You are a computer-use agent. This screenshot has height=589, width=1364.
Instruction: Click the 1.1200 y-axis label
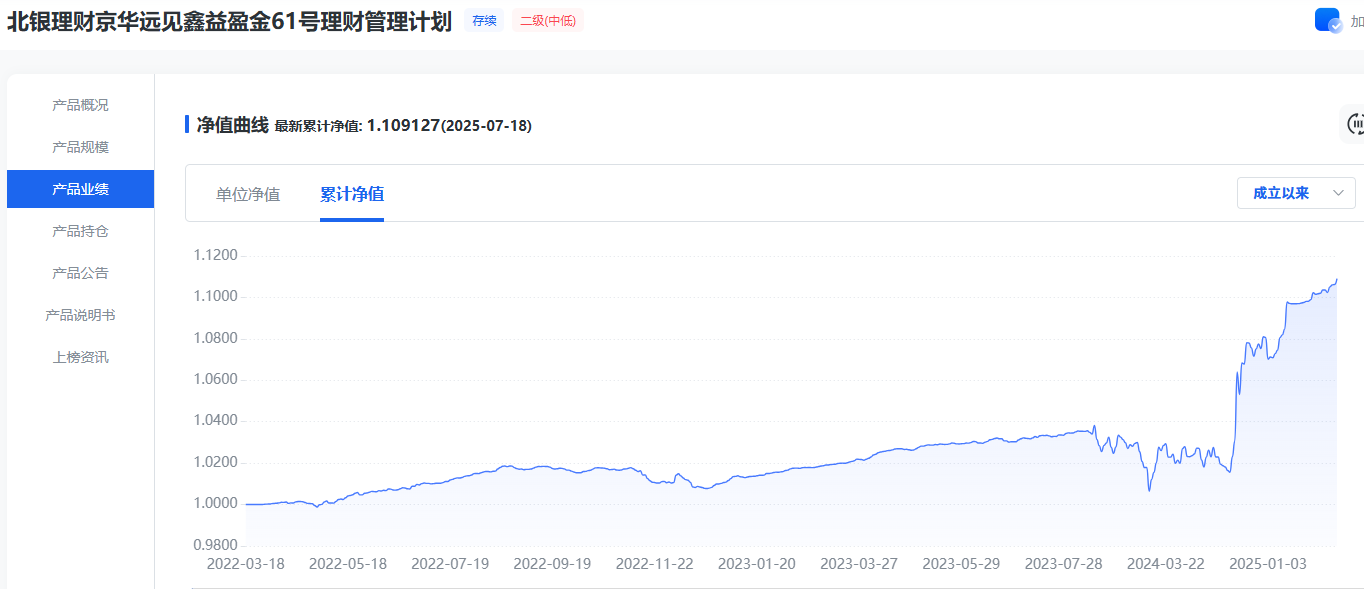click(x=215, y=255)
